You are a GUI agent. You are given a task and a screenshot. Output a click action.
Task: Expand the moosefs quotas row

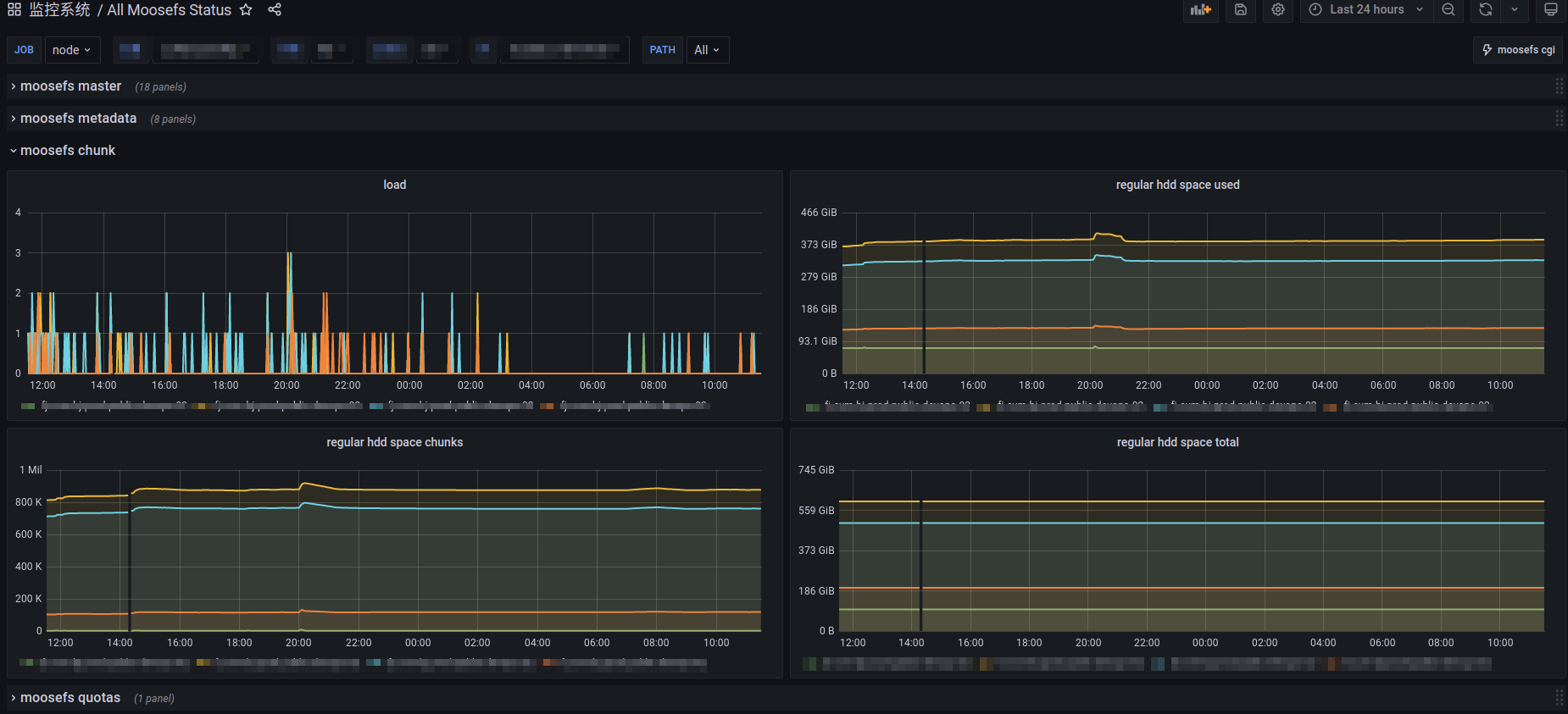coord(70,698)
